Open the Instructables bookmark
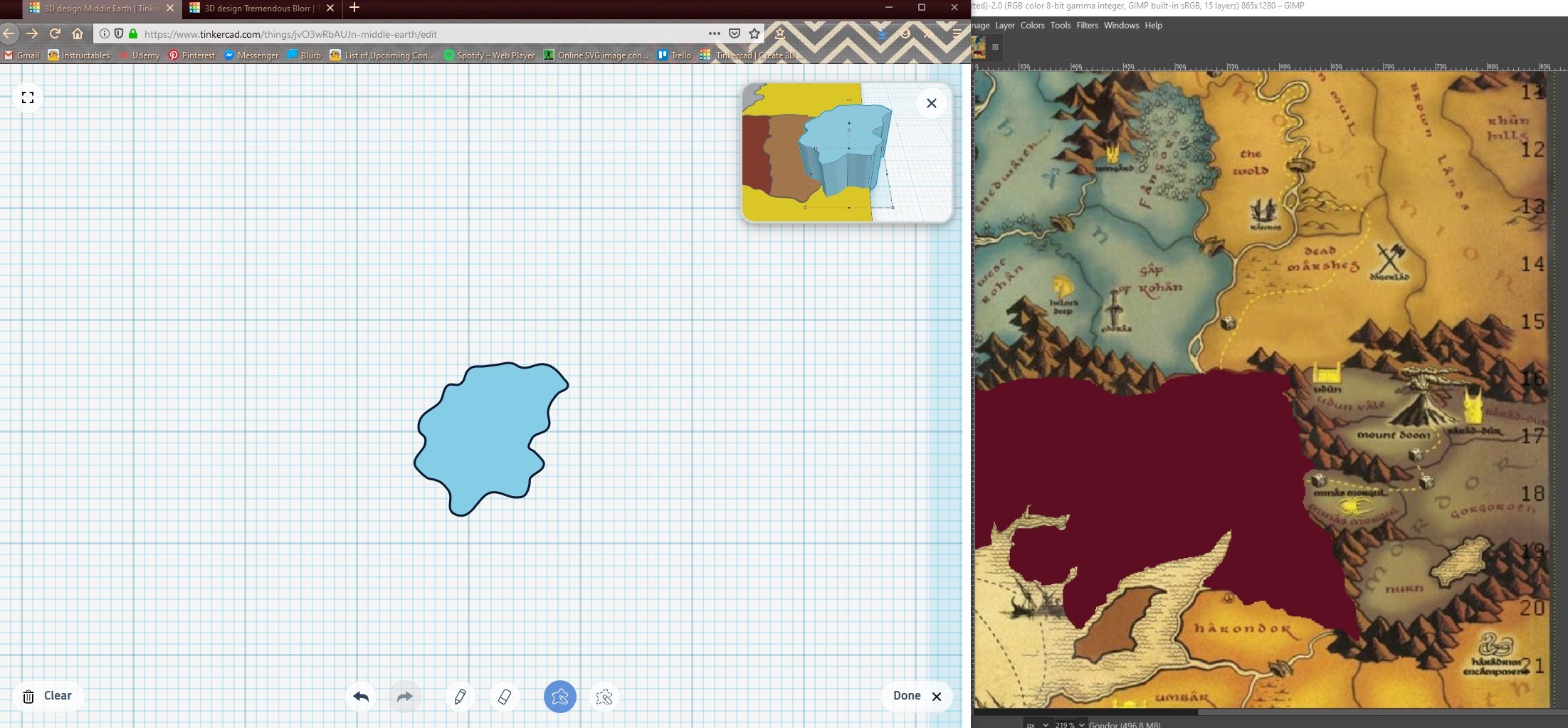This screenshot has height=728, width=1568. pyautogui.click(x=79, y=55)
